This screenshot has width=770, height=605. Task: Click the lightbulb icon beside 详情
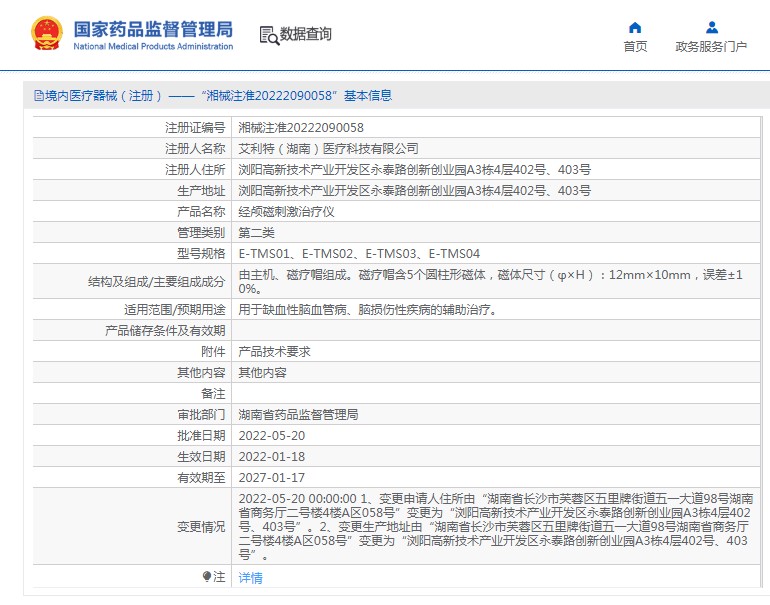[207, 577]
